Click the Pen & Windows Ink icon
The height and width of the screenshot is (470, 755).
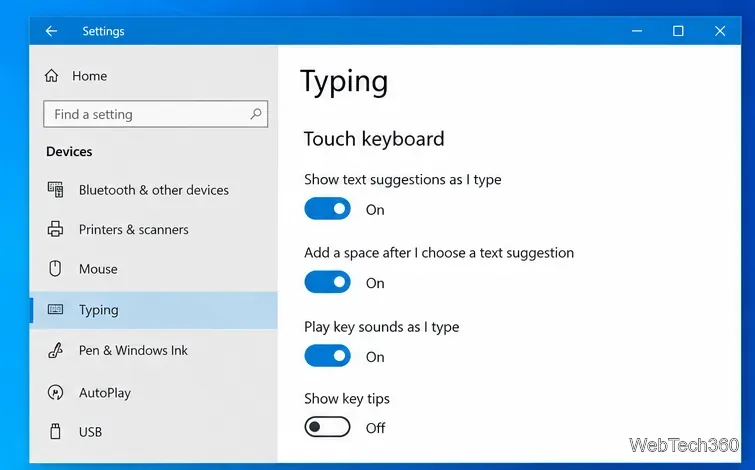(55, 350)
